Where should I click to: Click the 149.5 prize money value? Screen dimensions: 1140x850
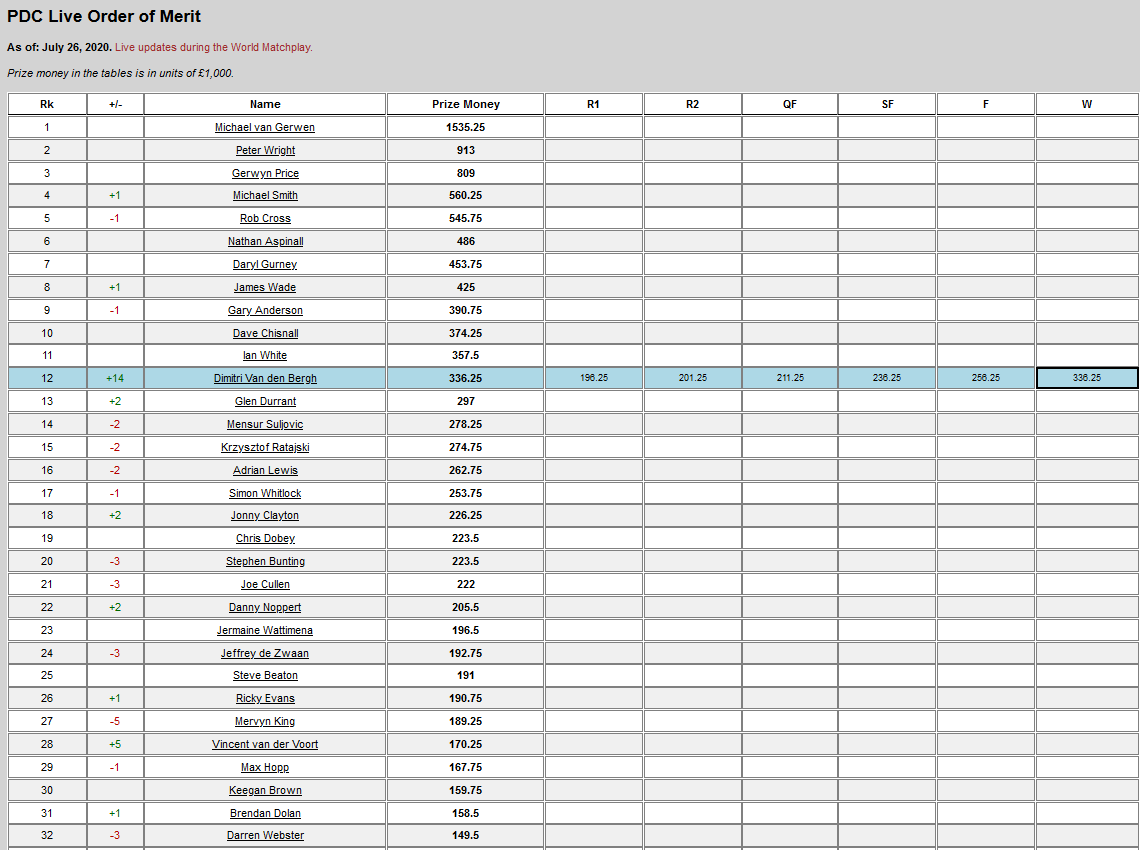(465, 835)
